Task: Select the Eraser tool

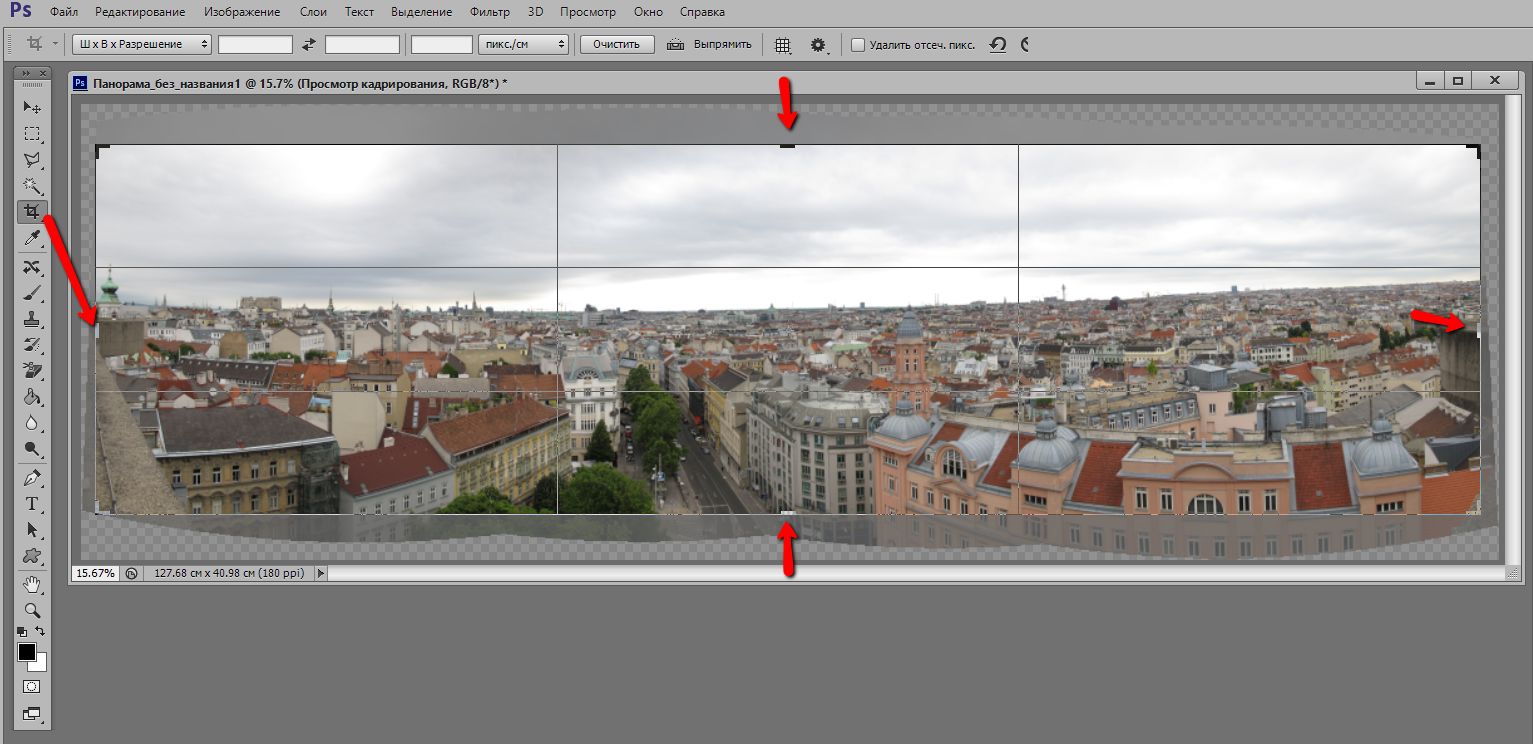Action: [32, 371]
